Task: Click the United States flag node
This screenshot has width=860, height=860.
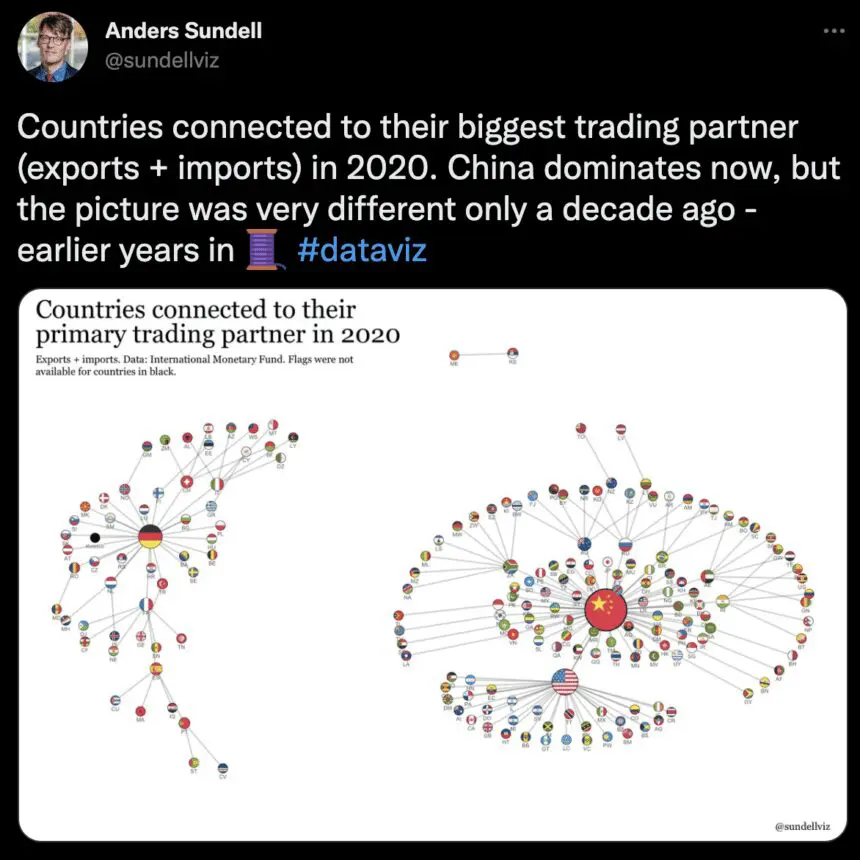Action: coord(565,684)
